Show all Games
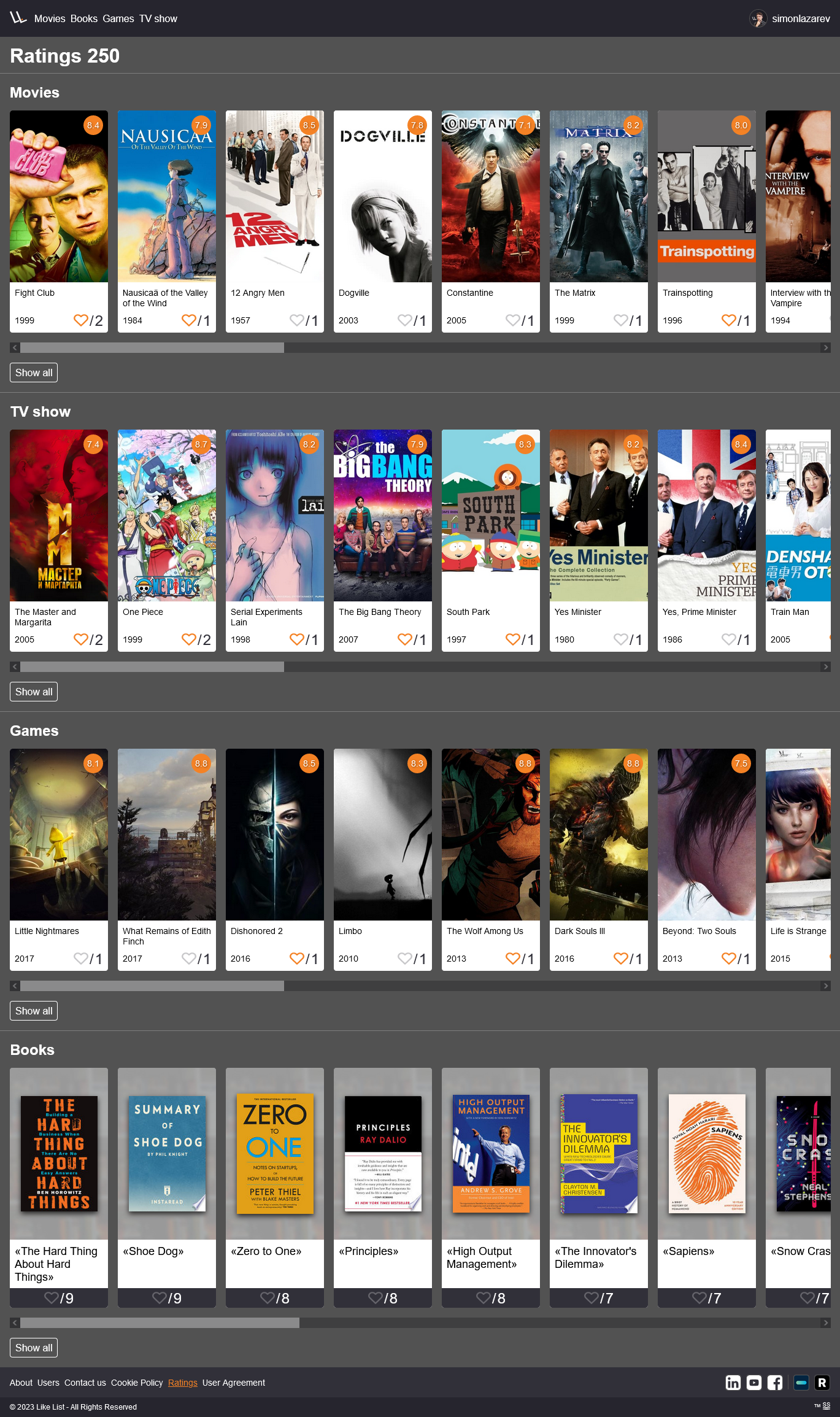The width and height of the screenshot is (840, 1417). coord(34,1011)
